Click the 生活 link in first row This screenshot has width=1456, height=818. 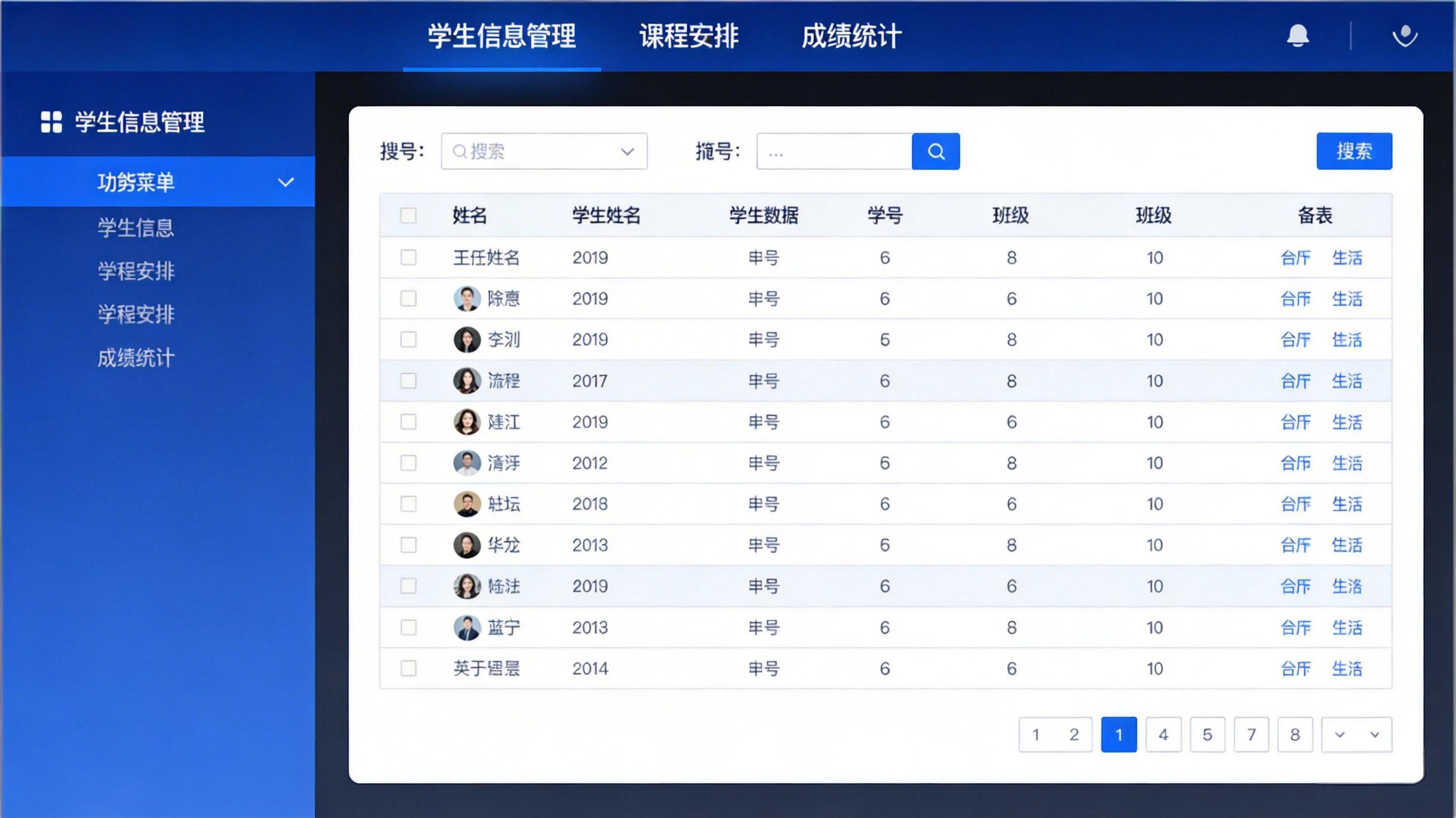[1347, 258]
